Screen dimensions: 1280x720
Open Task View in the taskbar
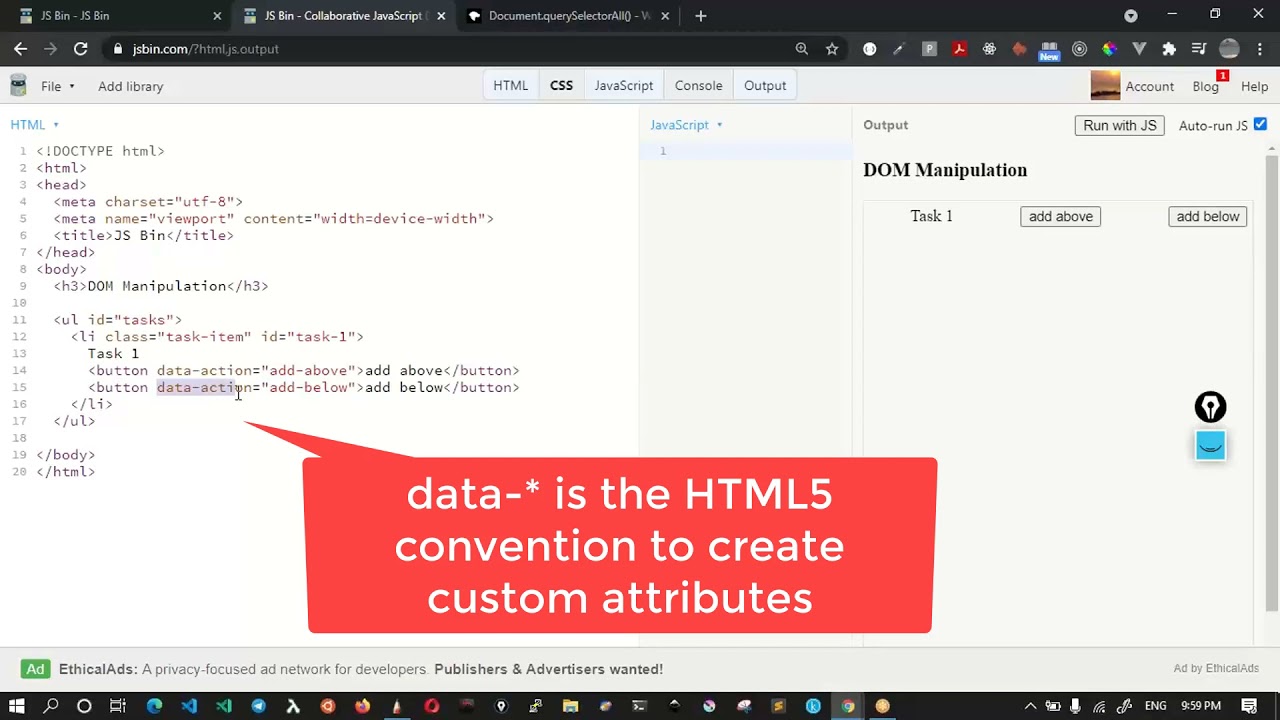click(117, 706)
